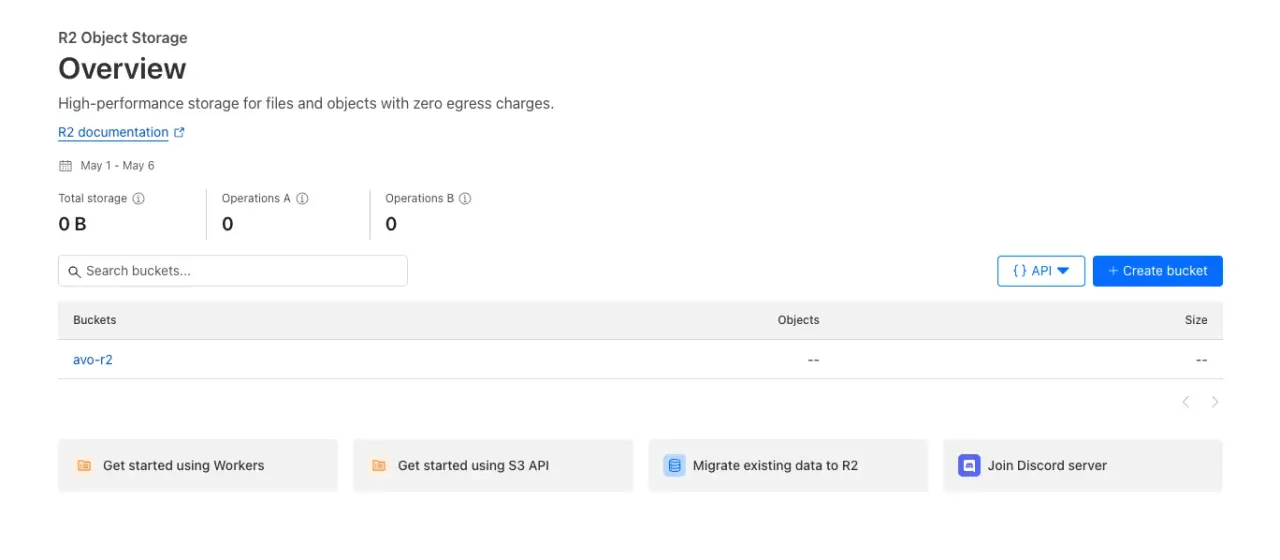Select the May 1 - May 6 date range

tap(117, 165)
